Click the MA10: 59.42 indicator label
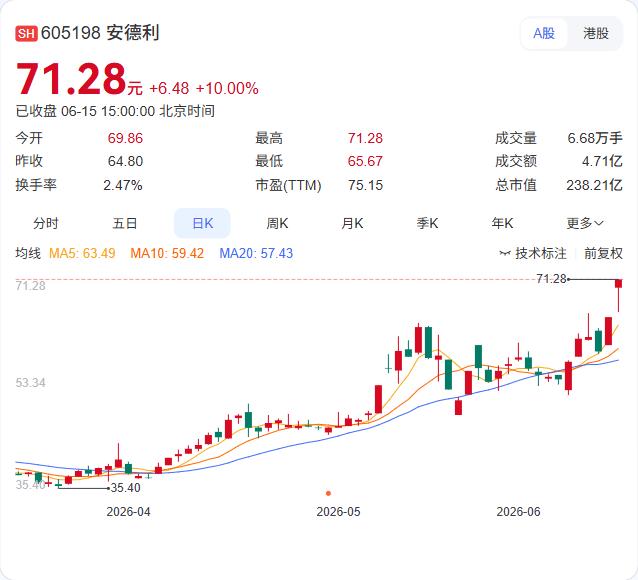 [167, 254]
